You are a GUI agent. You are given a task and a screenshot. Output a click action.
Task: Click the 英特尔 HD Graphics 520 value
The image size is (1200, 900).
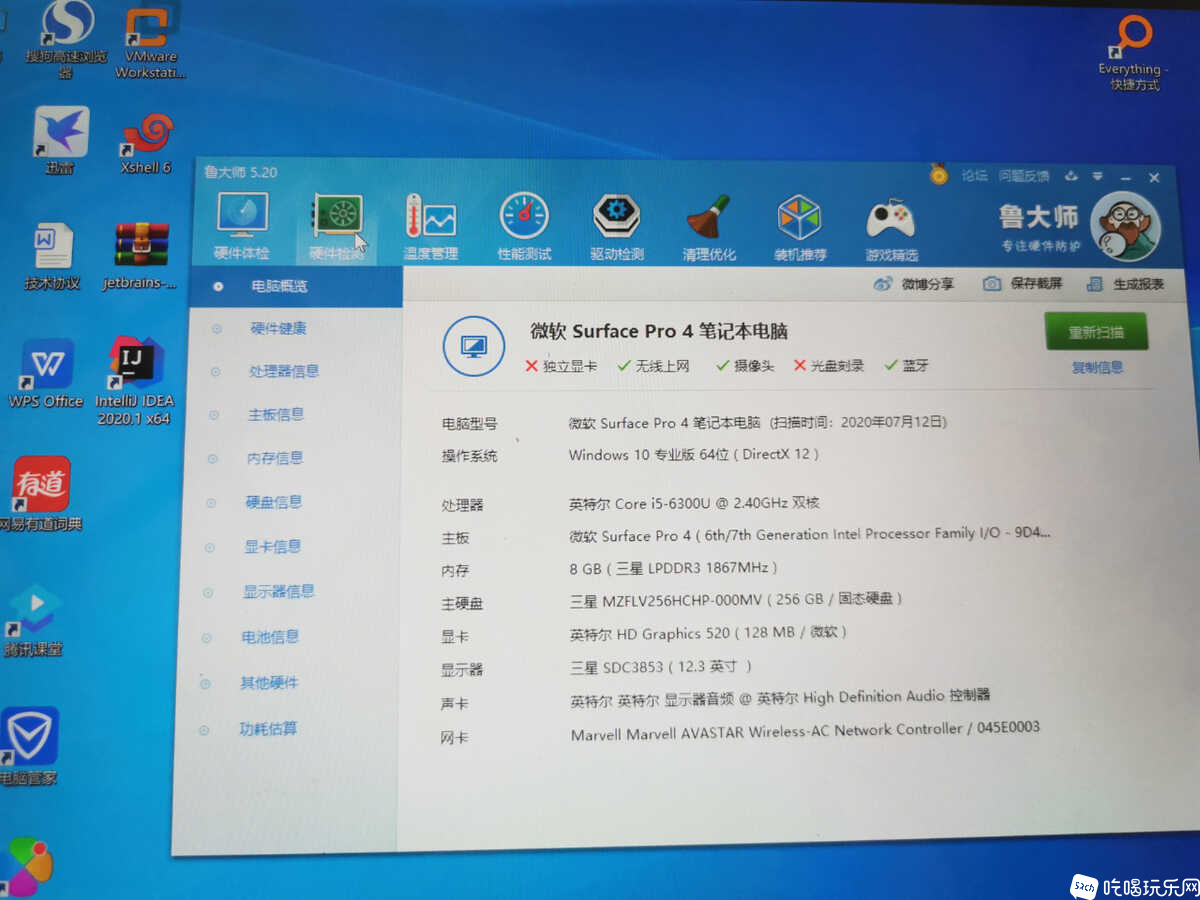point(709,633)
